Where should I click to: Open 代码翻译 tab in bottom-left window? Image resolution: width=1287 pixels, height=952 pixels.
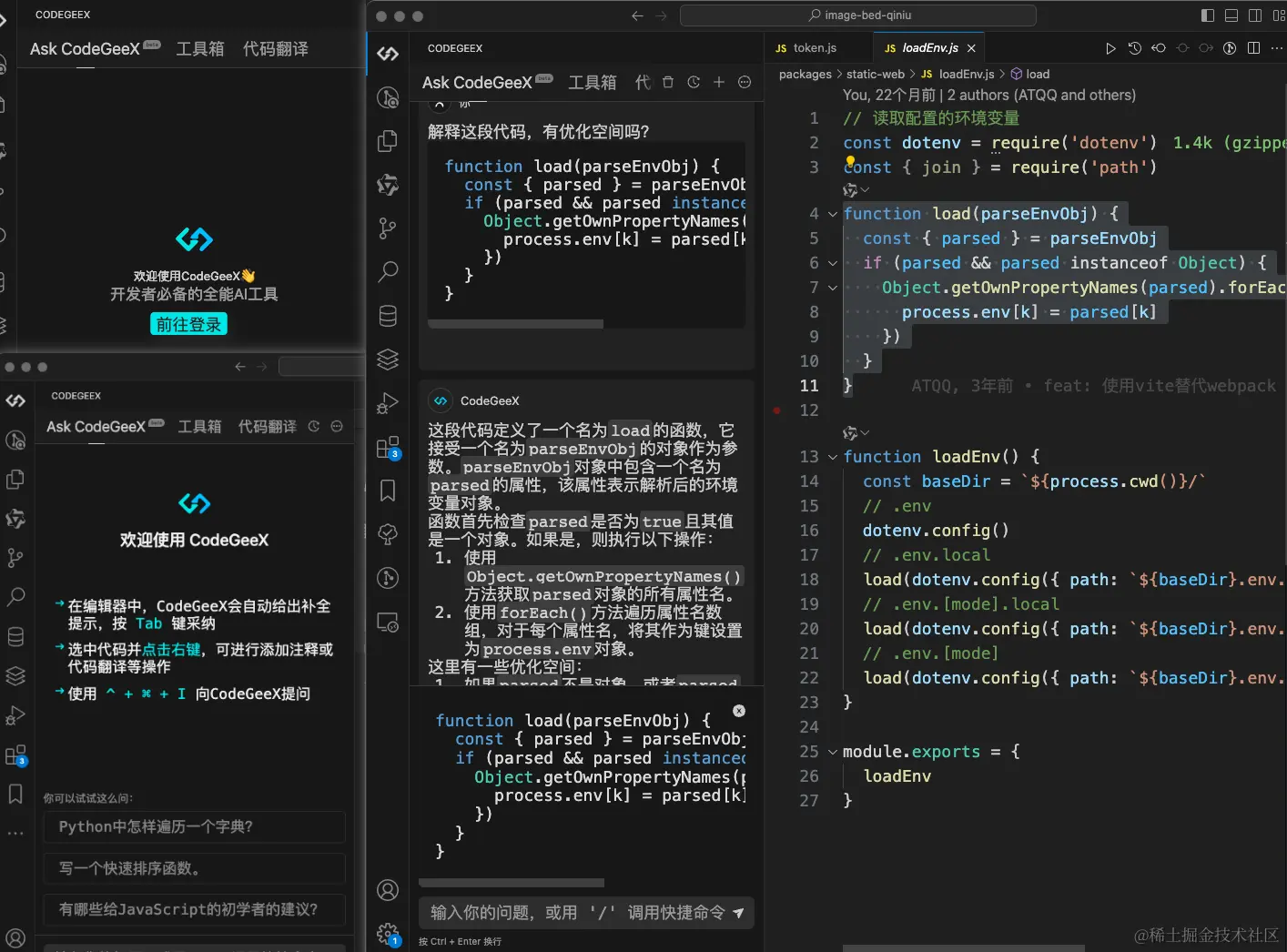tap(267, 426)
